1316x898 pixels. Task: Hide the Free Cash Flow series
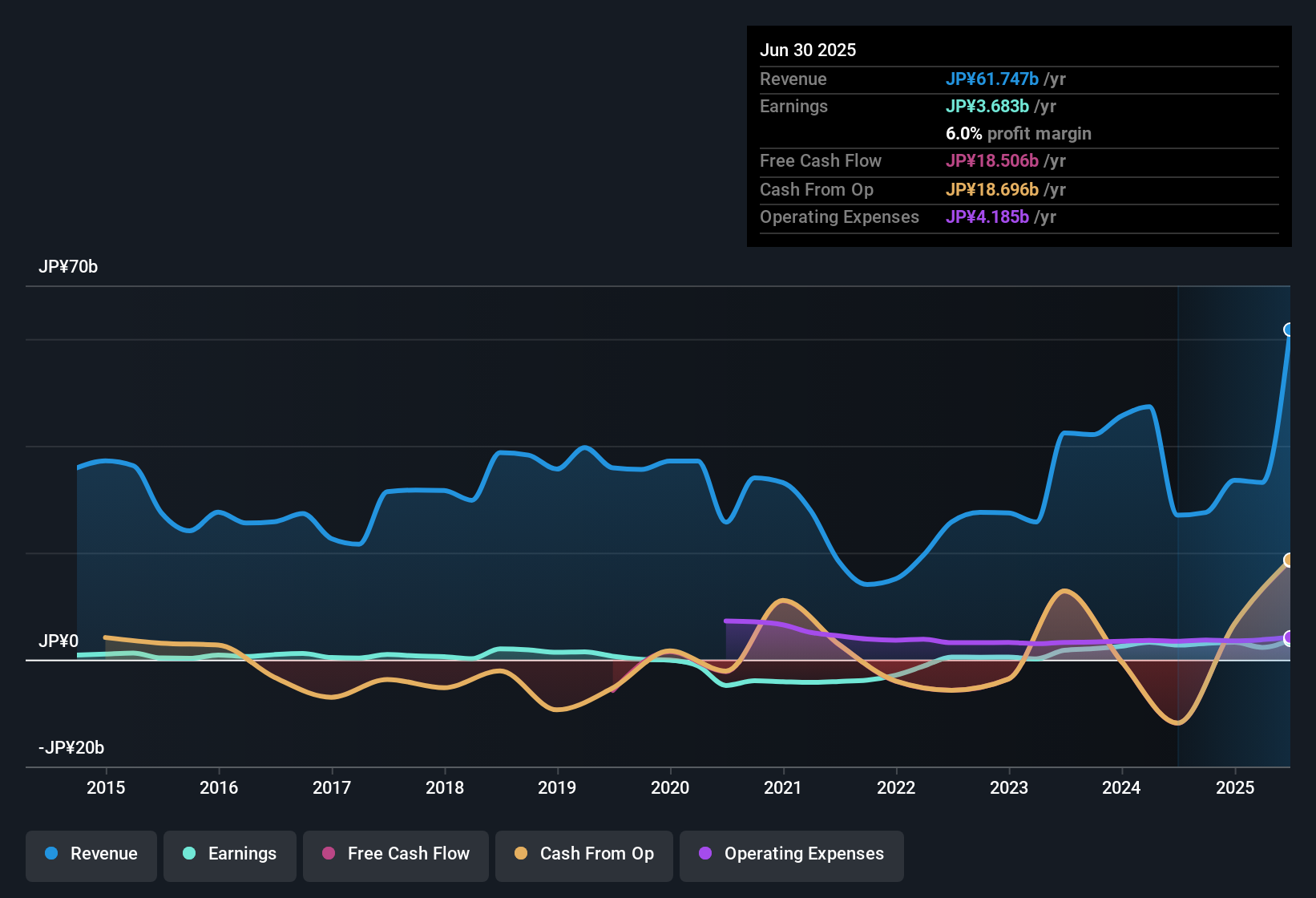click(x=396, y=854)
